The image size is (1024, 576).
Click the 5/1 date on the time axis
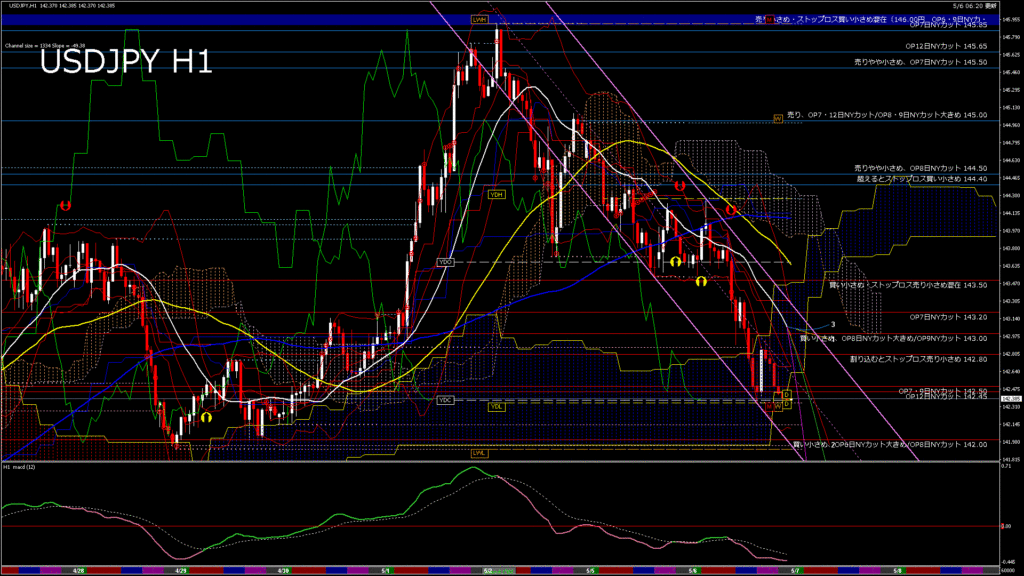386,570
